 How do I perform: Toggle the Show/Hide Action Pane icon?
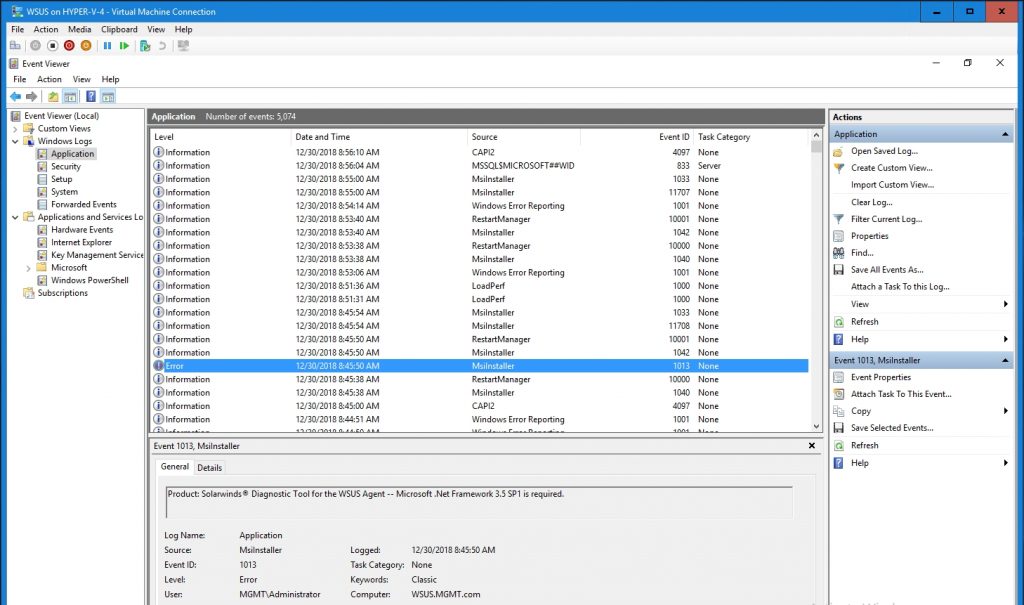[108, 97]
